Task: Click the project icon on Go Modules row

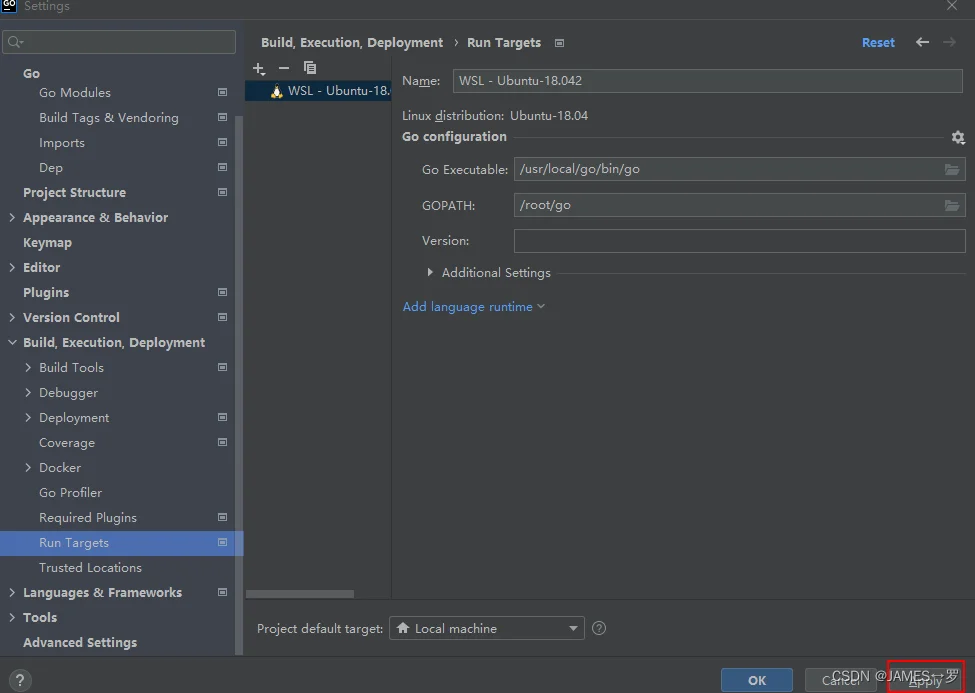Action: (222, 92)
